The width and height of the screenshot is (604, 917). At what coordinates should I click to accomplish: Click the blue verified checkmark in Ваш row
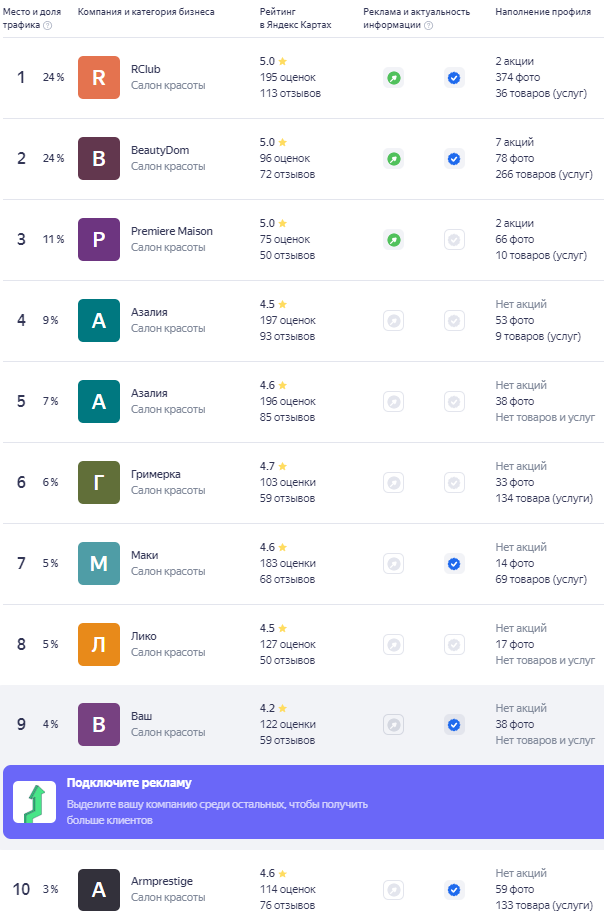454,725
